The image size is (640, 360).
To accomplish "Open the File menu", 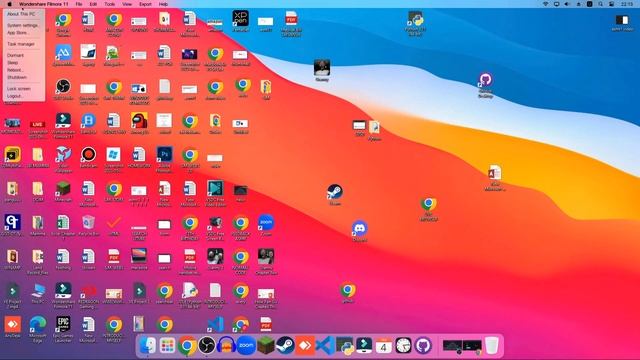I will 79,4.
